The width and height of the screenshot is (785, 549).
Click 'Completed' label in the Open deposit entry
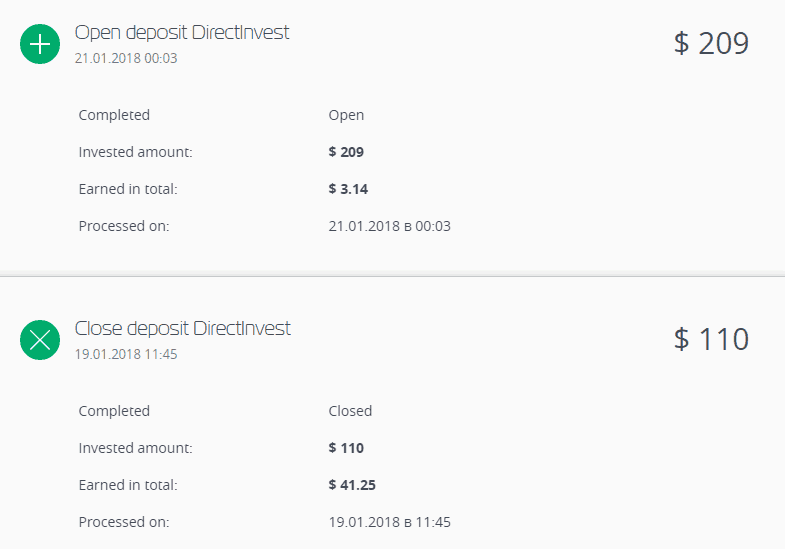[x=114, y=115]
